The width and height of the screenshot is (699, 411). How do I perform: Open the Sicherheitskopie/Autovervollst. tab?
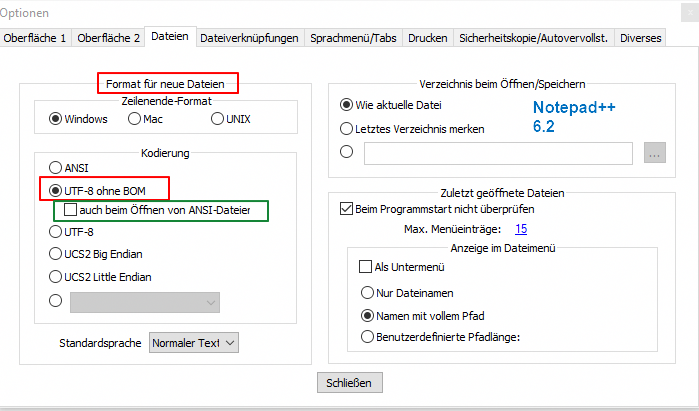pos(534,38)
